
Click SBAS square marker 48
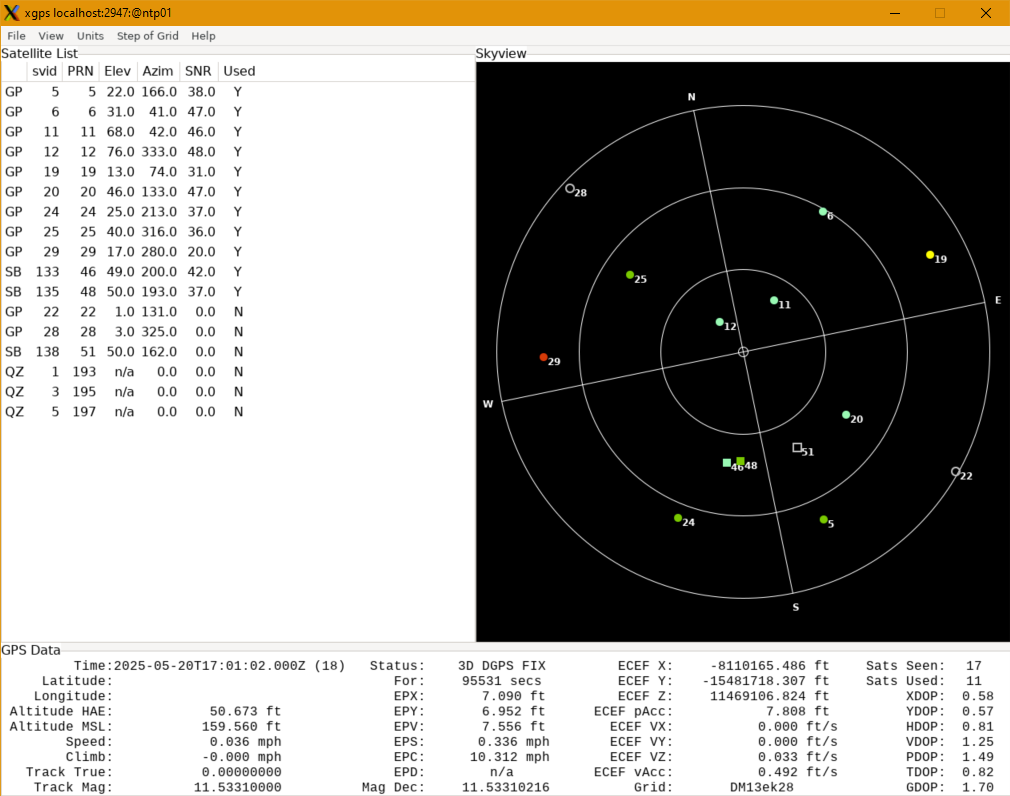click(x=741, y=461)
